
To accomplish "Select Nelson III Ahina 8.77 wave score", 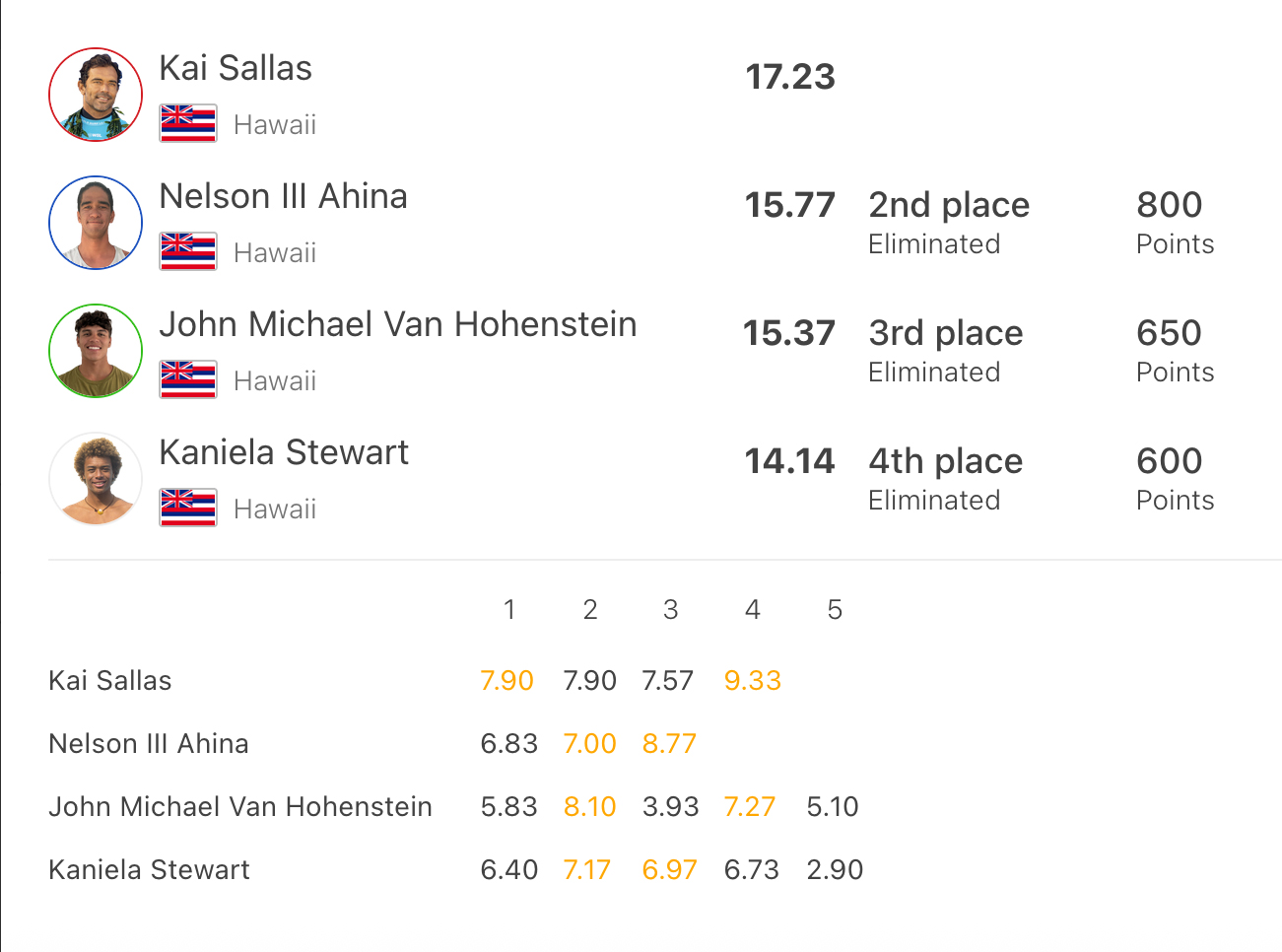I will 669,743.
